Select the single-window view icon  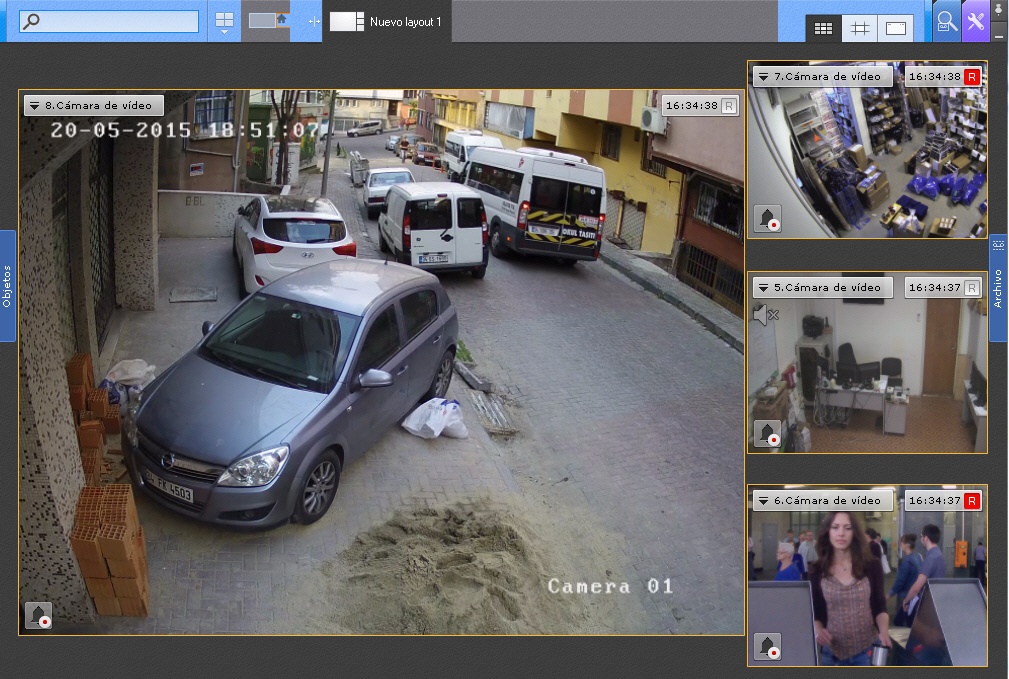coord(895,29)
